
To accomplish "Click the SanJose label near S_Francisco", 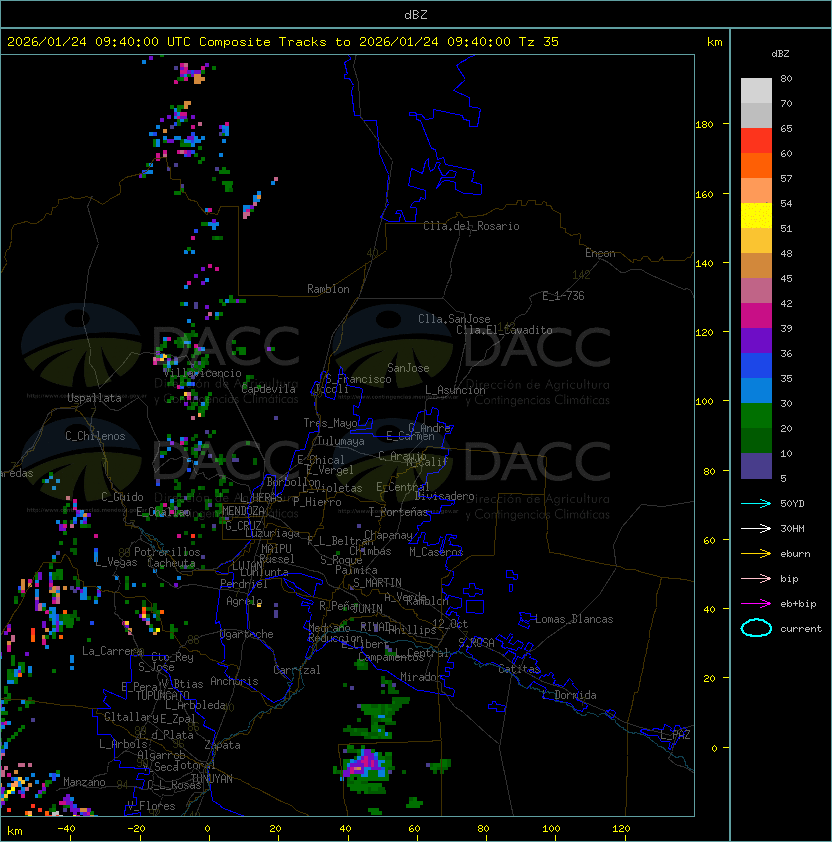I will click(408, 368).
